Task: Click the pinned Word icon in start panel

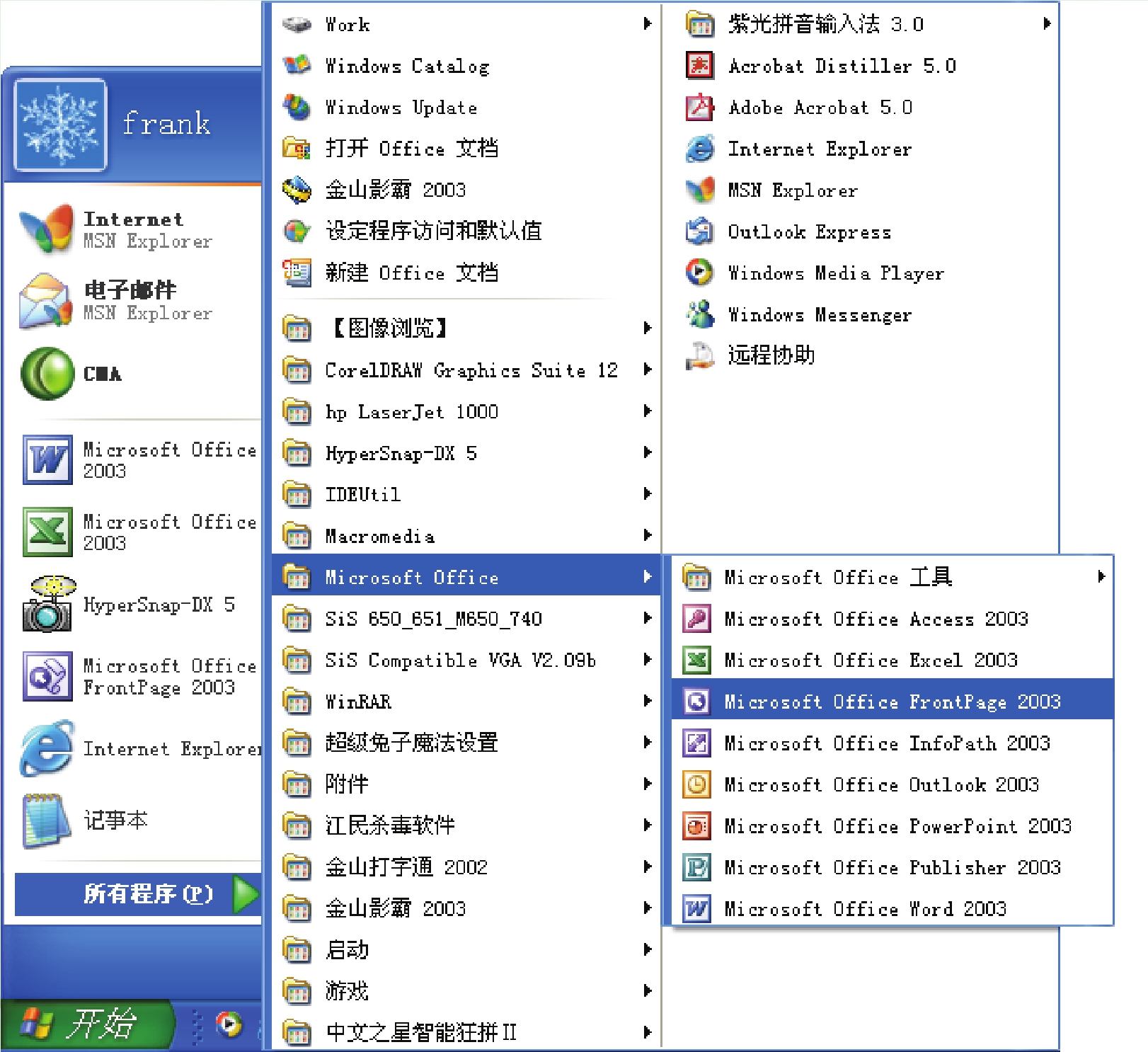Action: point(47,460)
